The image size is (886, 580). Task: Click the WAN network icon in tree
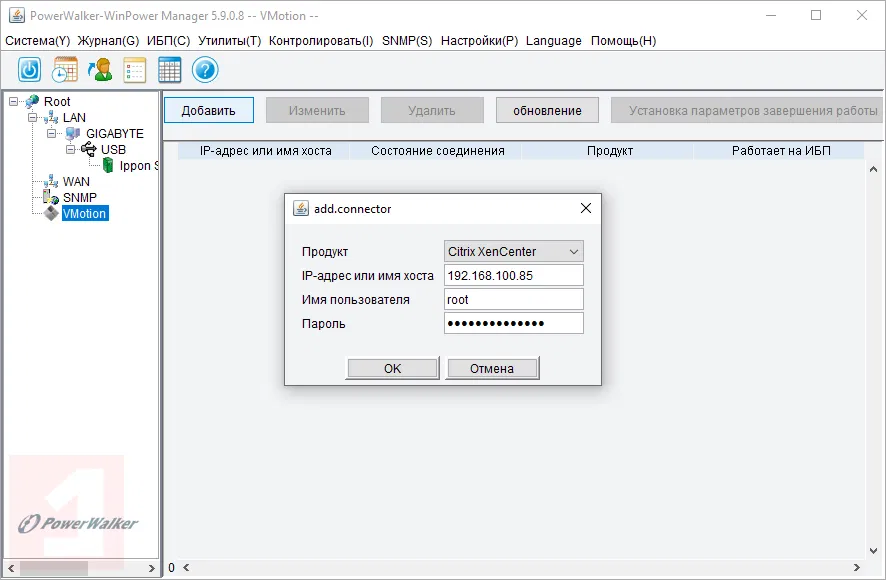point(51,181)
